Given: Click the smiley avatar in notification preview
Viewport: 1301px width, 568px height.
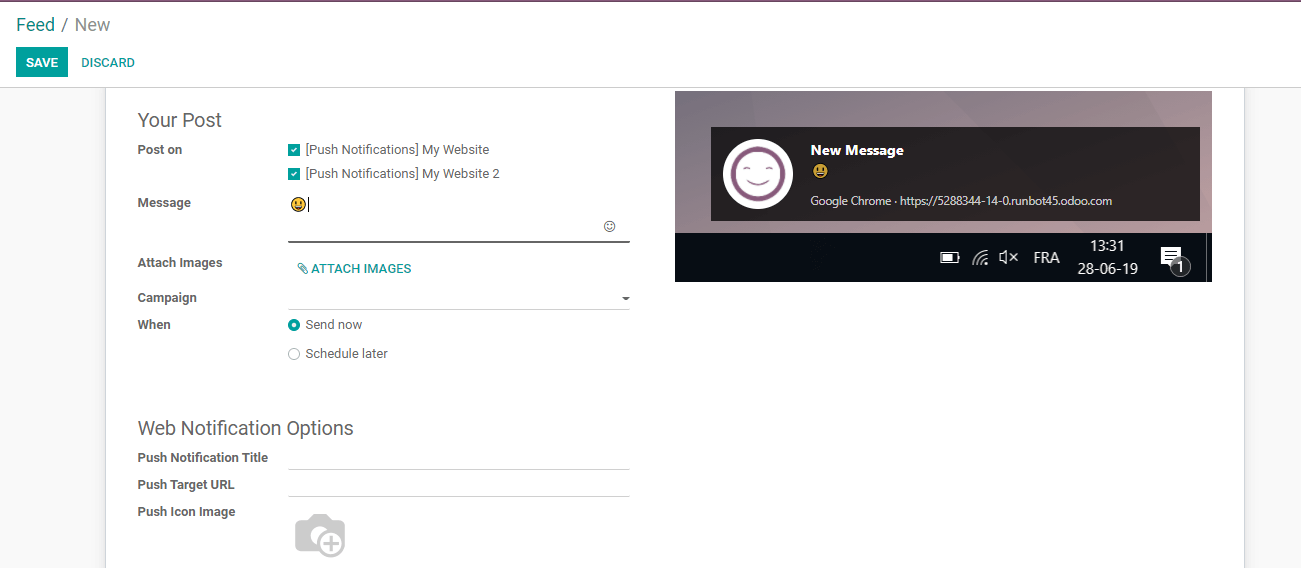Looking at the screenshot, I should 757,174.
